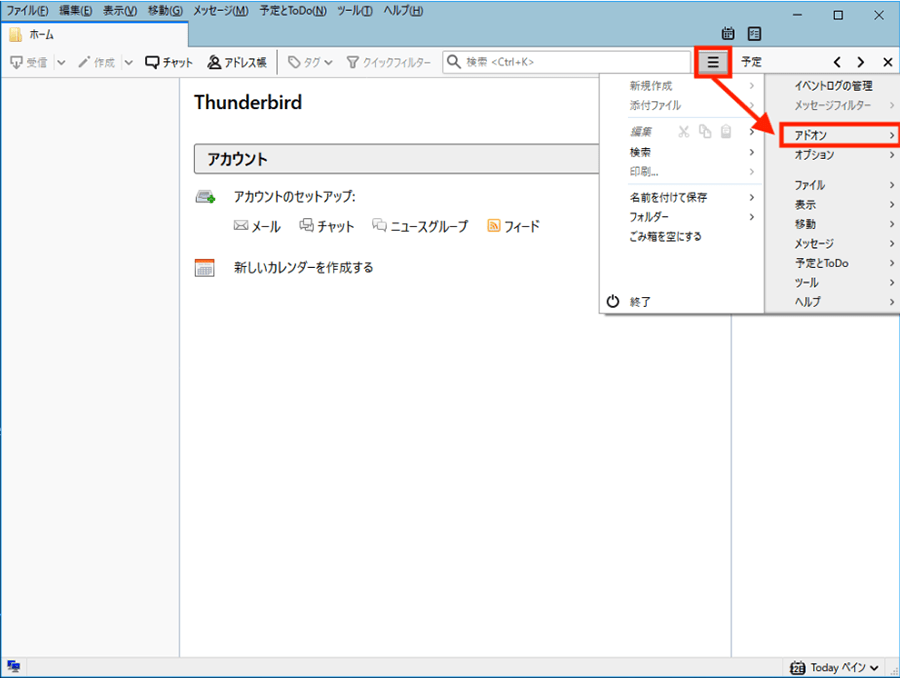Set up a ニュースグループ account

click(420, 226)
